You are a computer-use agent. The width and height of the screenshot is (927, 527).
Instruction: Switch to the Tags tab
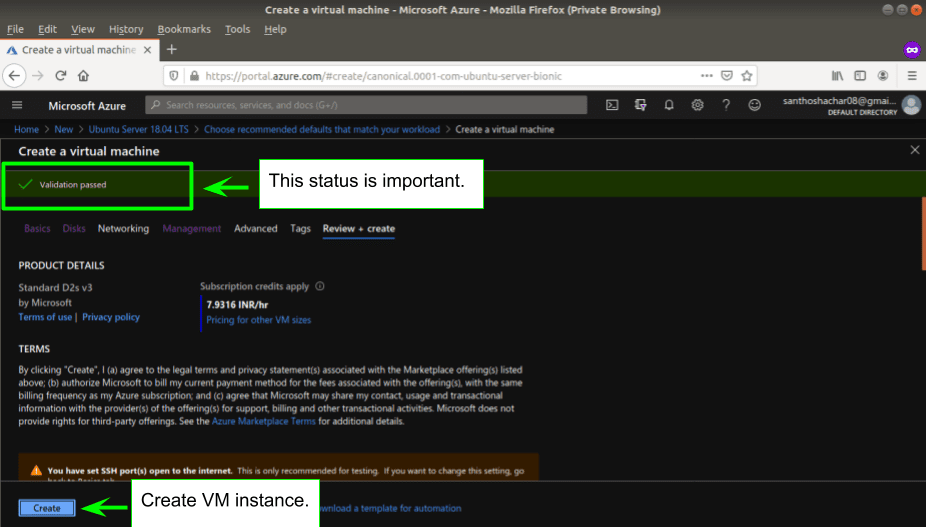pos(300,228)
